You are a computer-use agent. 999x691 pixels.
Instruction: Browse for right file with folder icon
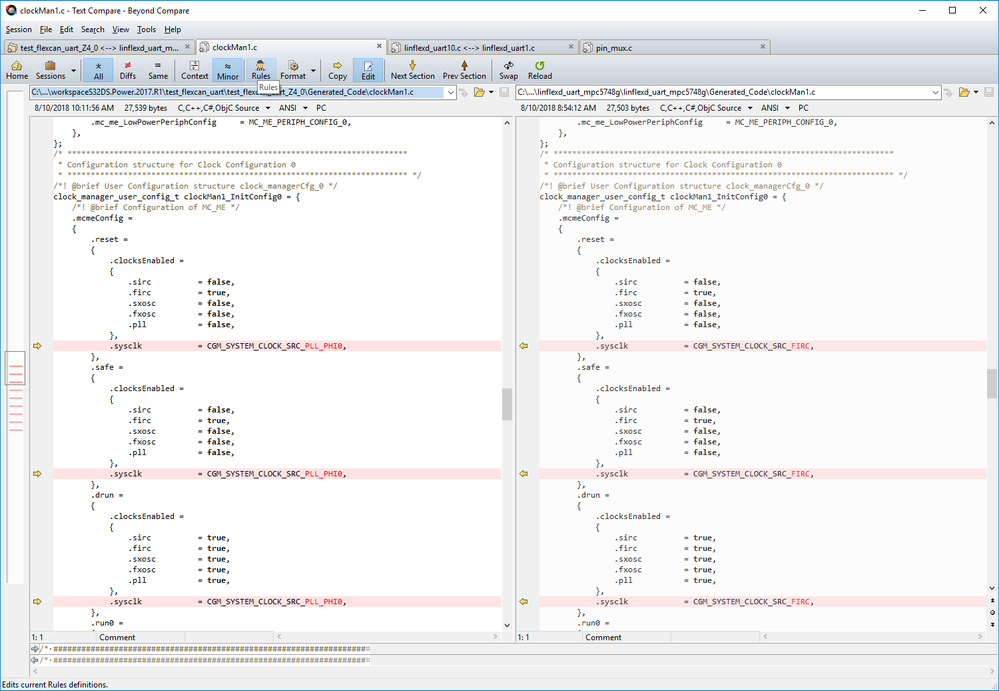click(964, 92)
